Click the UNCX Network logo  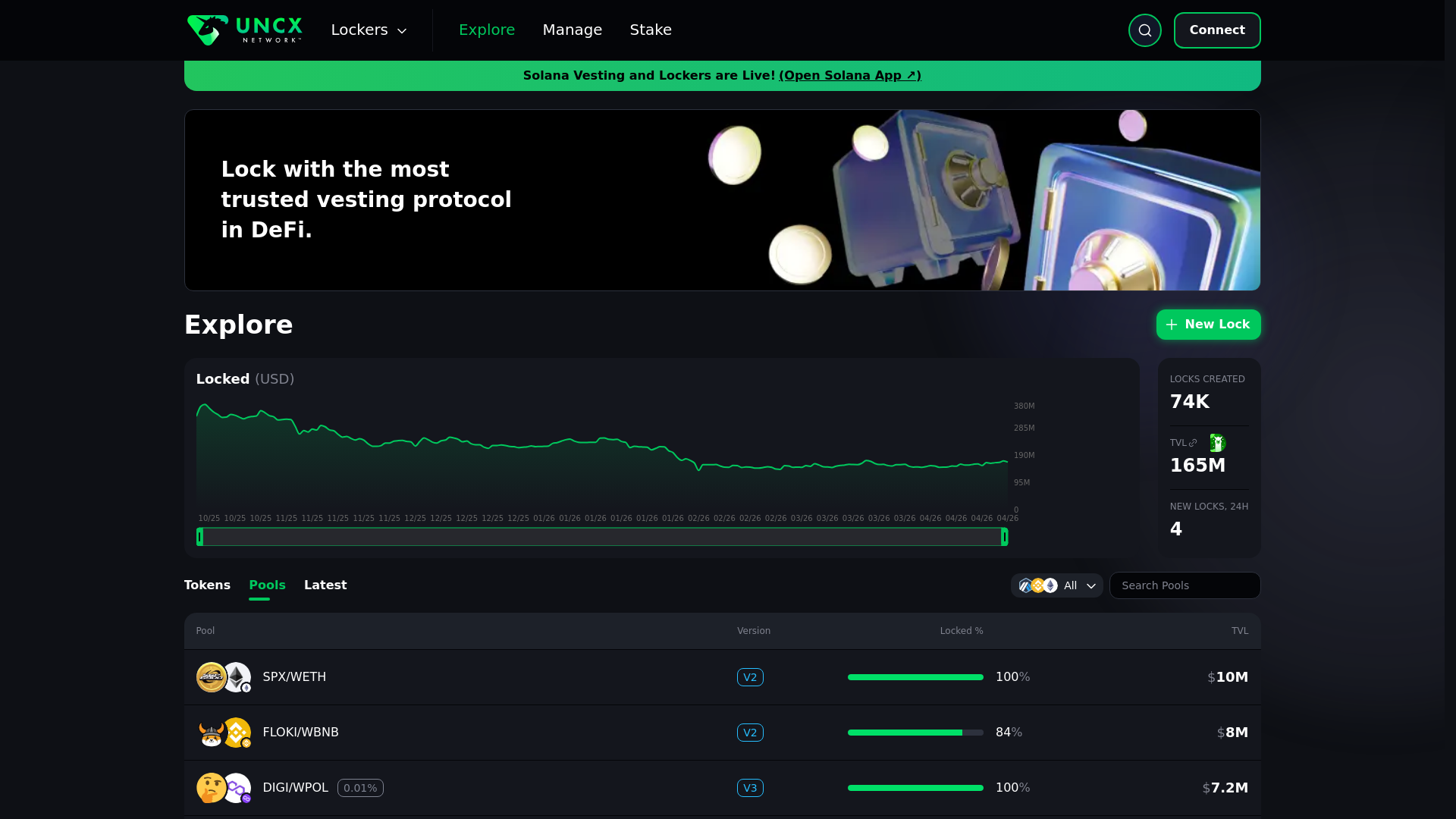pos(244,30)
